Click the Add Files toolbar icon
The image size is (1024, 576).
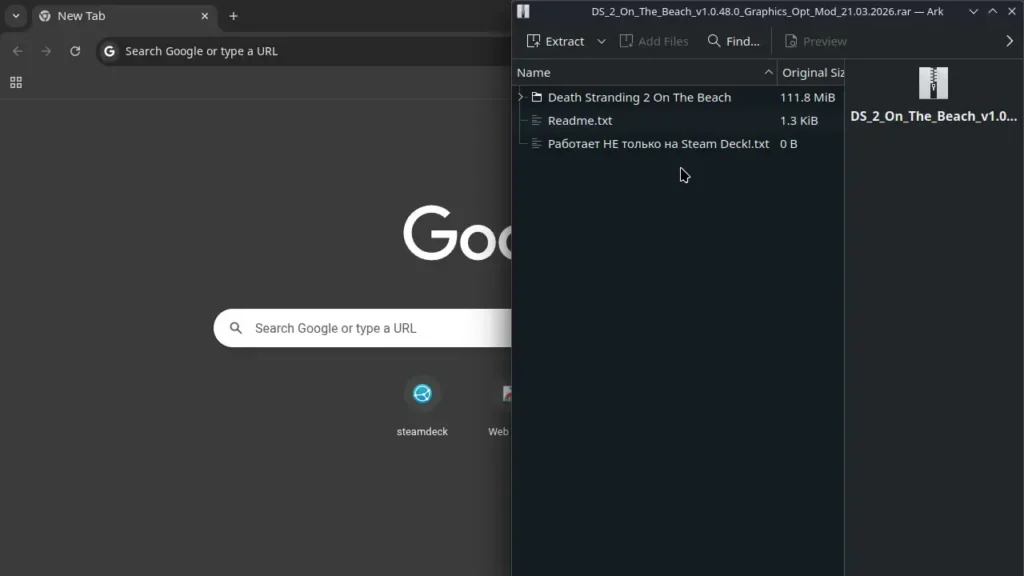point(654,41)
